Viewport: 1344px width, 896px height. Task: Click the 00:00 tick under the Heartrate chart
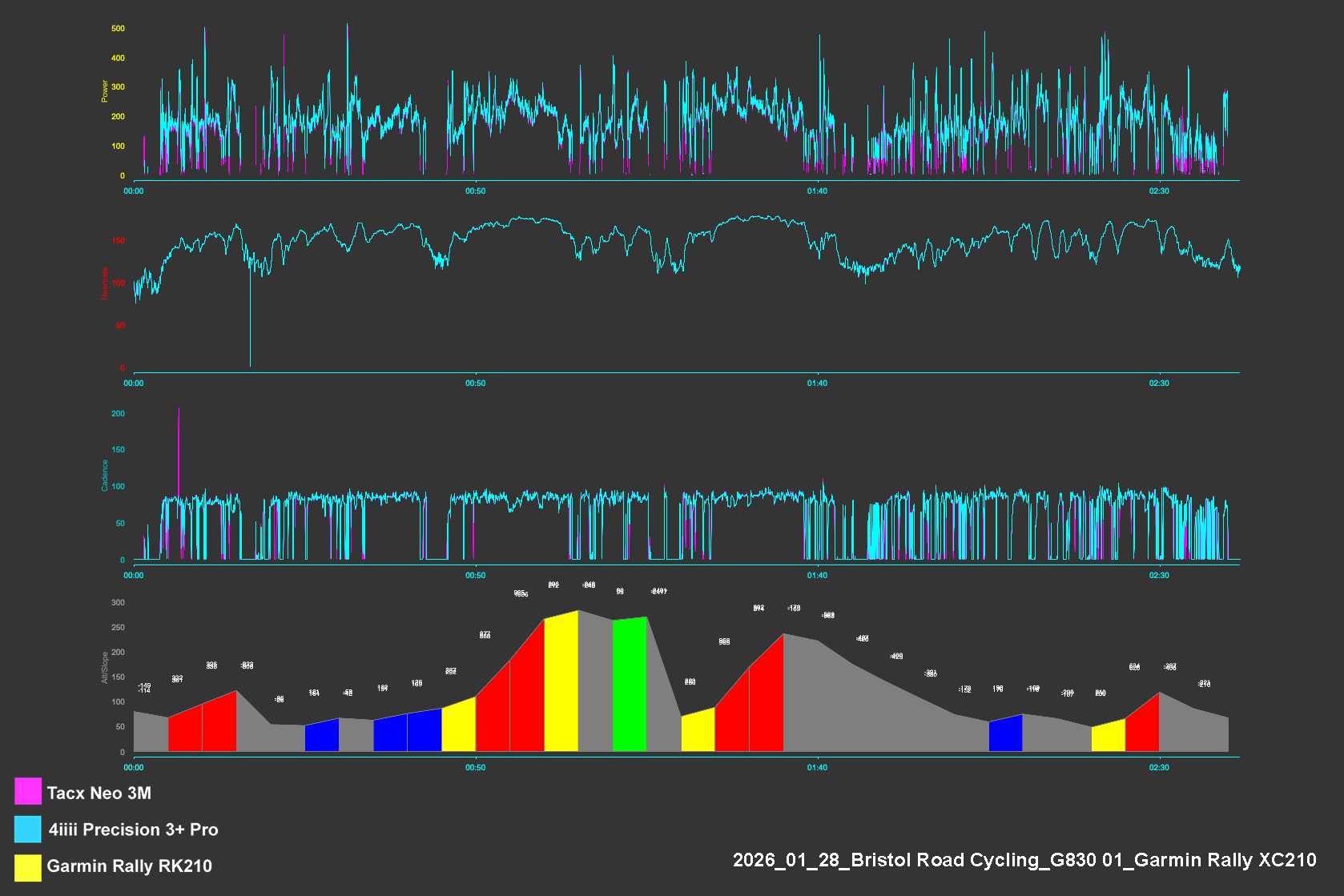pos(134,384)
